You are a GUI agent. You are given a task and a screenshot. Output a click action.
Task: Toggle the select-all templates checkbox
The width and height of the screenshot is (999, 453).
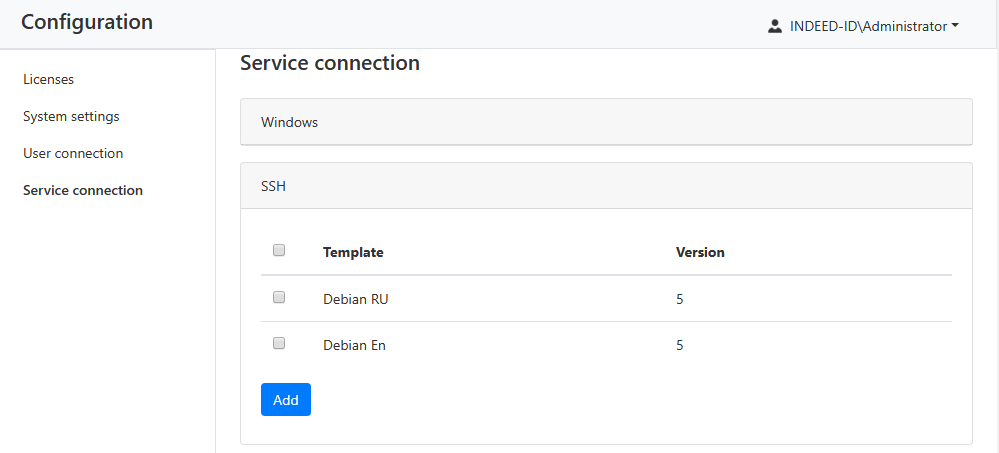tap(279, 250)
